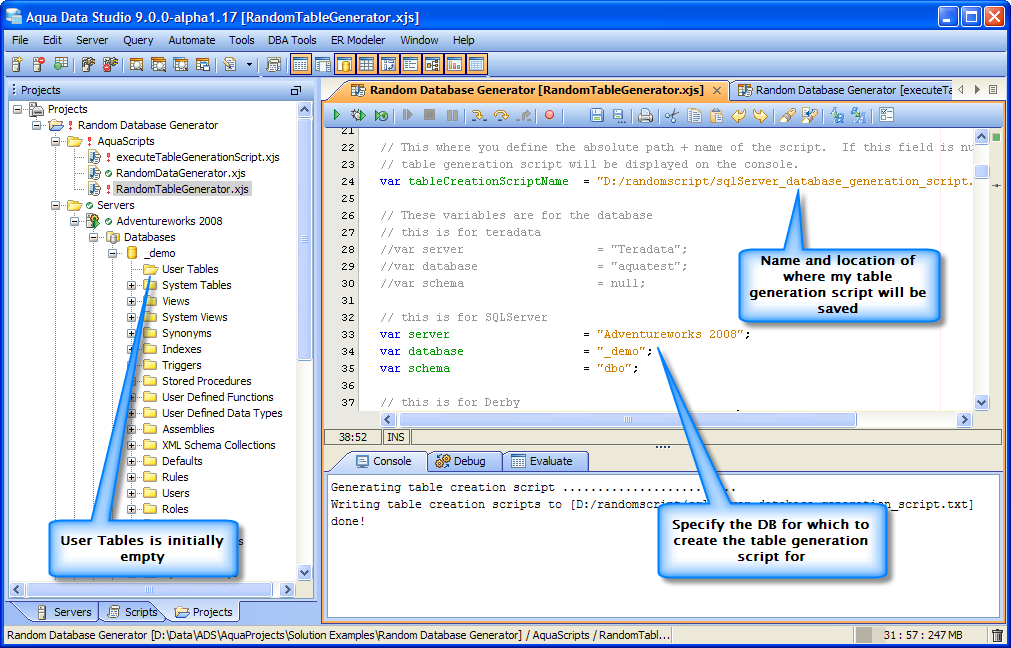Click the Step Into arrow icon
The height and width of the screenshot is (648, 1011).
click(478, 115)
